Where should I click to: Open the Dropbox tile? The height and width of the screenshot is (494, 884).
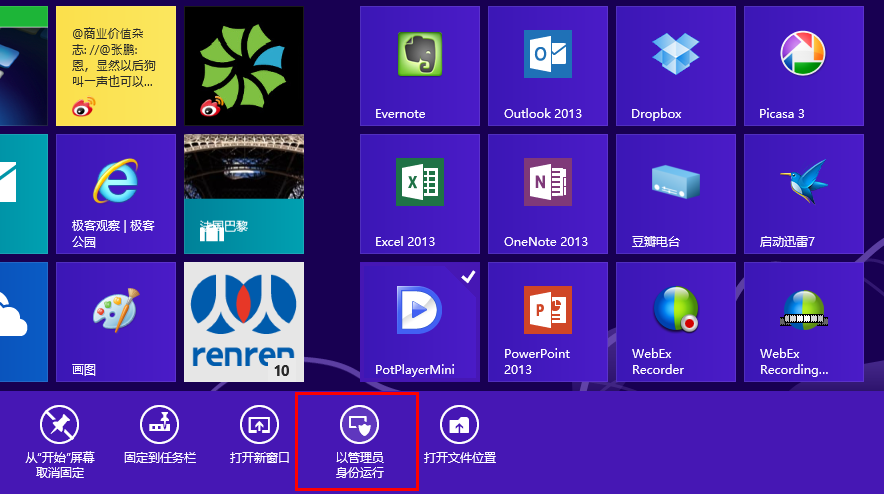pos(676,66)
